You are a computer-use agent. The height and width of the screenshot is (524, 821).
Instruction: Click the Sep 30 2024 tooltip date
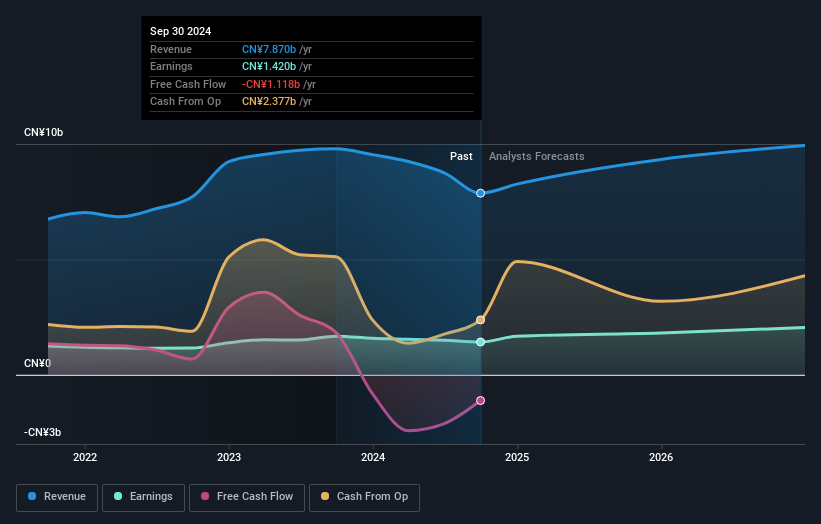point(181,31)
